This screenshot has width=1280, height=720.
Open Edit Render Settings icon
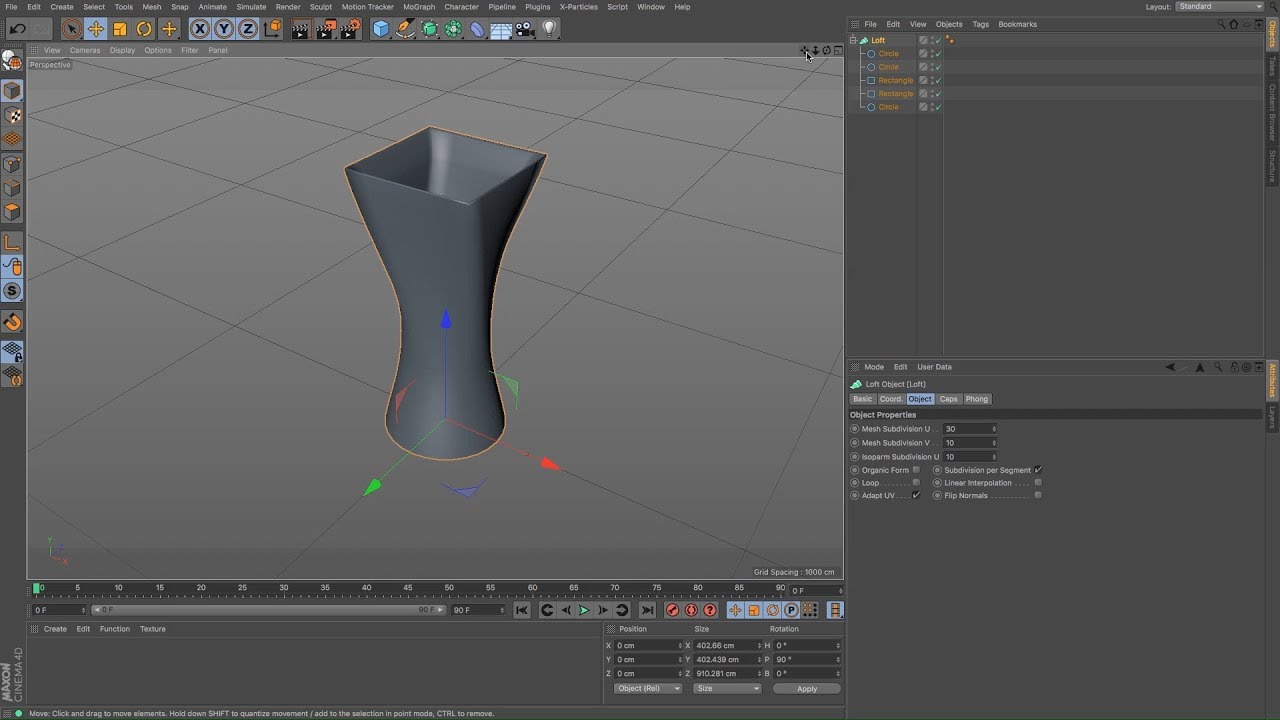pyautogui.click(x=350, y=29)
